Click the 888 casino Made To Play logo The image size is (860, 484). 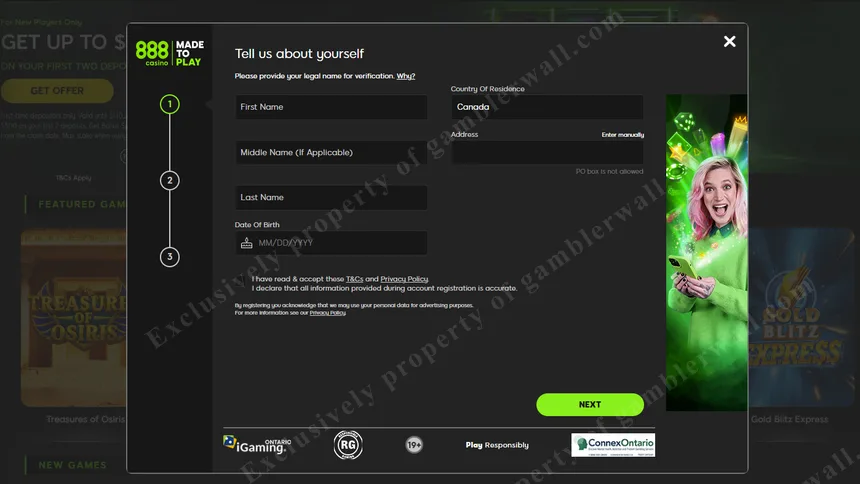169,53
